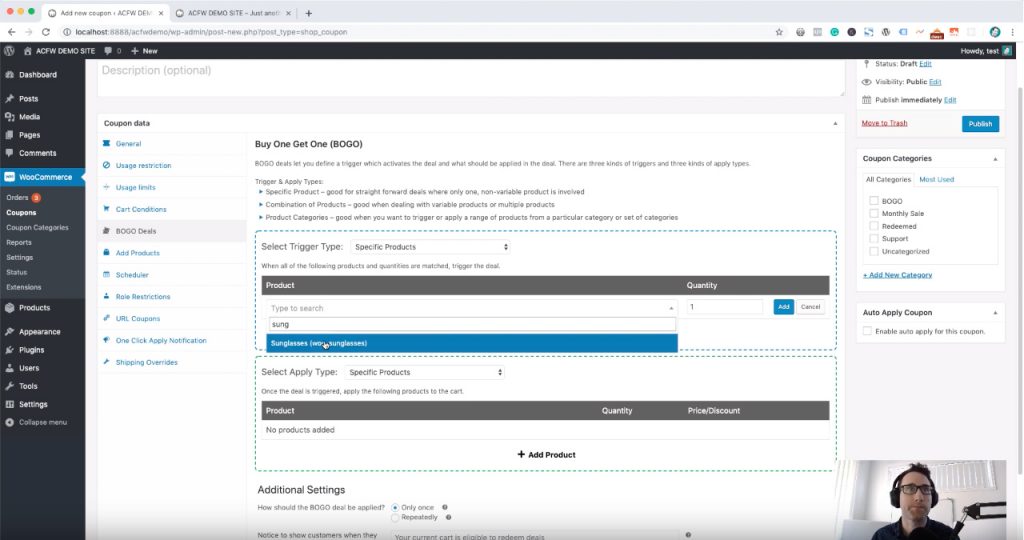
Task: Check the Uncategorized category checkbox
Action: (874, 251)
